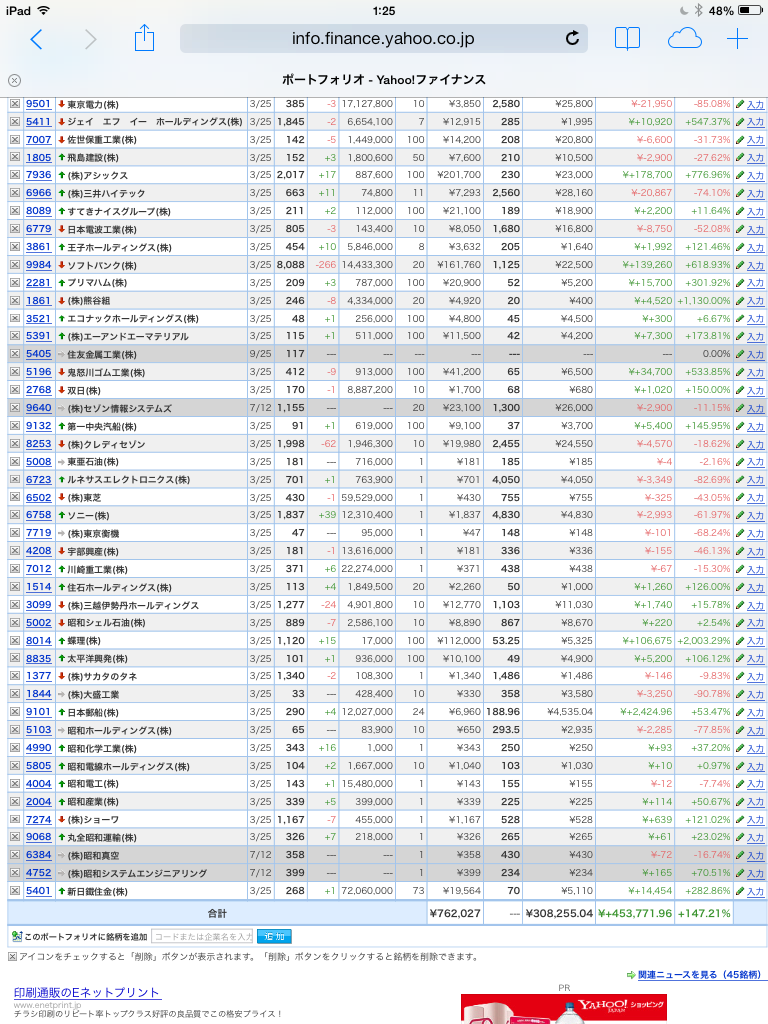
Task: Check delete box for 9101 日本郵船
Action: pos(14,712)
